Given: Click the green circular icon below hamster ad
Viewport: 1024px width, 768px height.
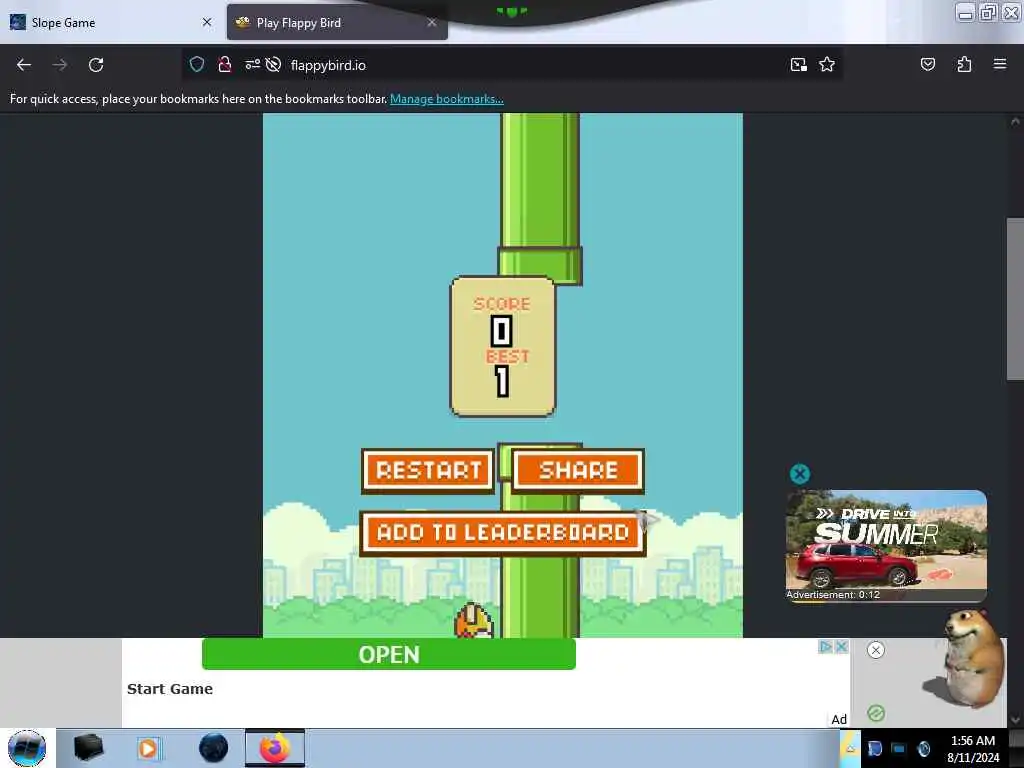Looking at the screenshot, I should pyautogui.click(x=876, y=712).
